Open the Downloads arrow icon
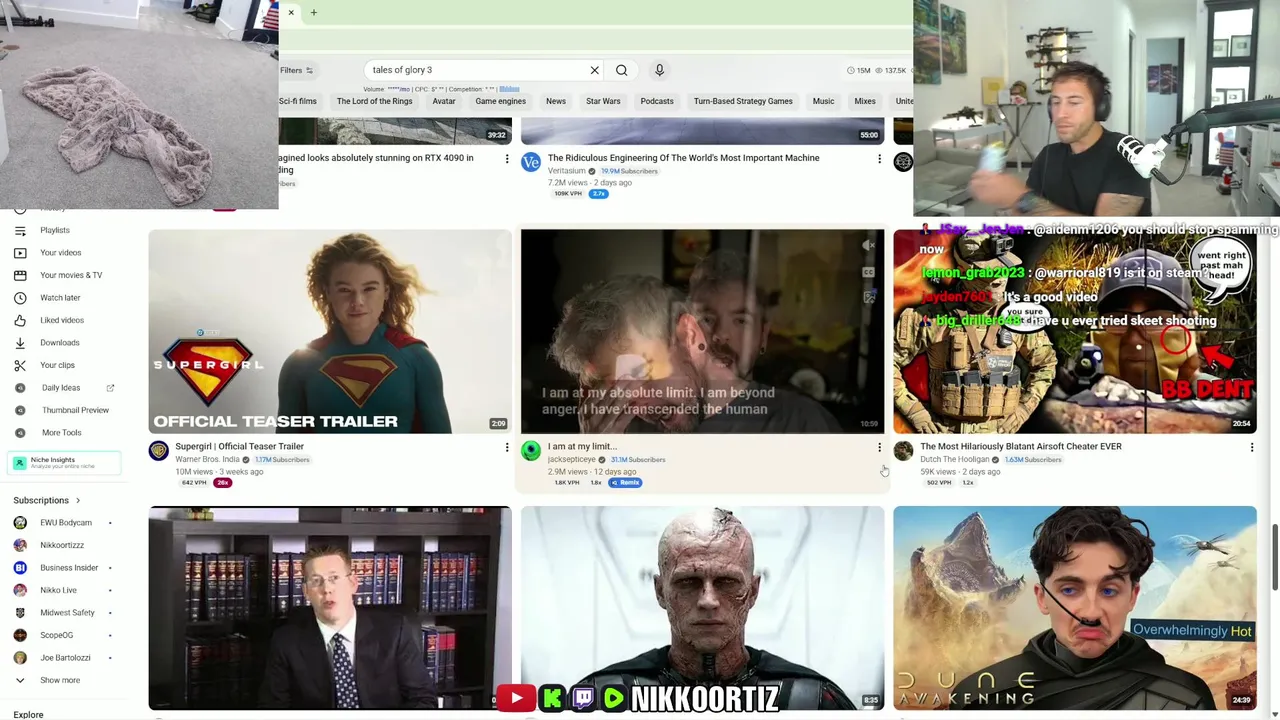Viewport: 1280px width, 720px height. [x=20, y=343]
